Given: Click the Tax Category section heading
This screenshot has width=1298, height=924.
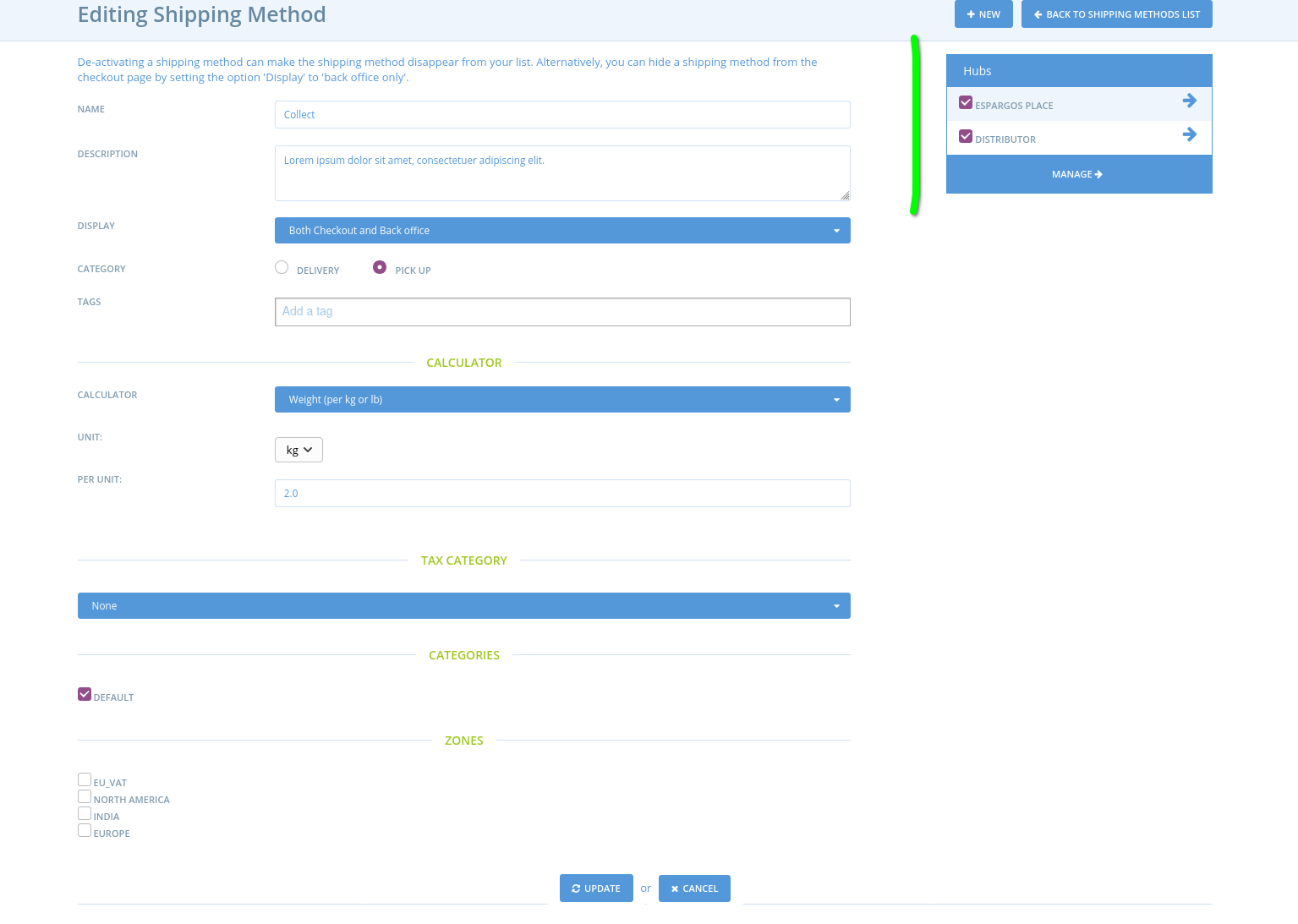Looking at the screenshot, I should click(x=464, y=560).
